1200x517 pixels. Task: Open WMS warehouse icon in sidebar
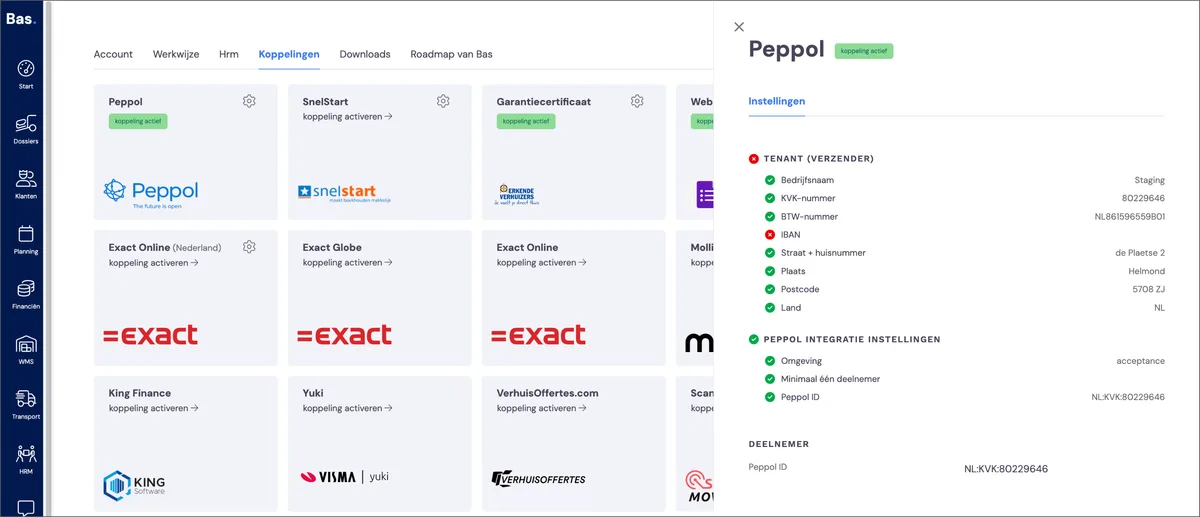(26, 344)
